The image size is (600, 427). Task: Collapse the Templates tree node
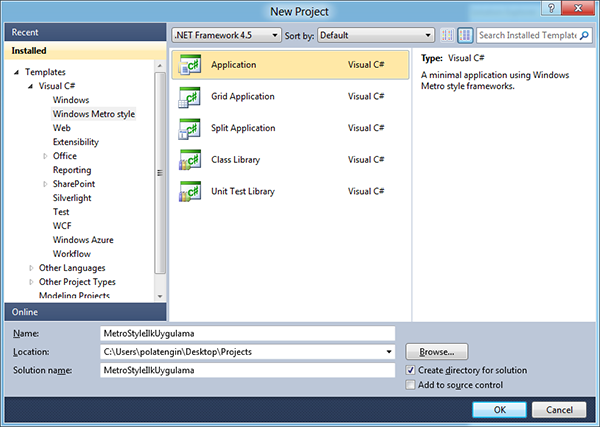coord(16,72)
